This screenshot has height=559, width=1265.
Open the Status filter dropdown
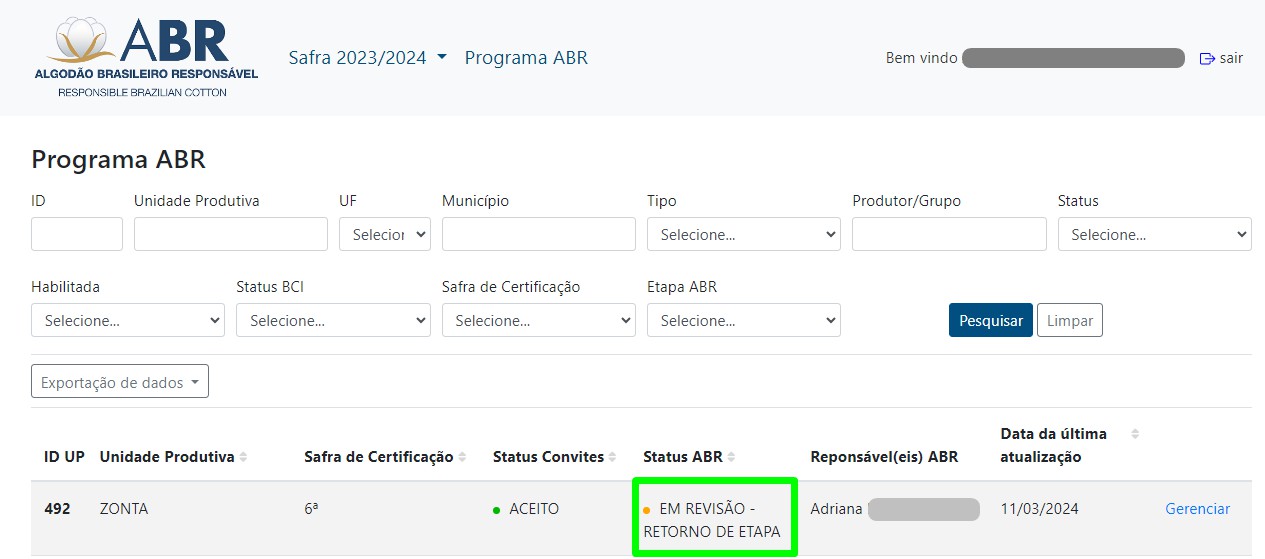(1154, 234)
